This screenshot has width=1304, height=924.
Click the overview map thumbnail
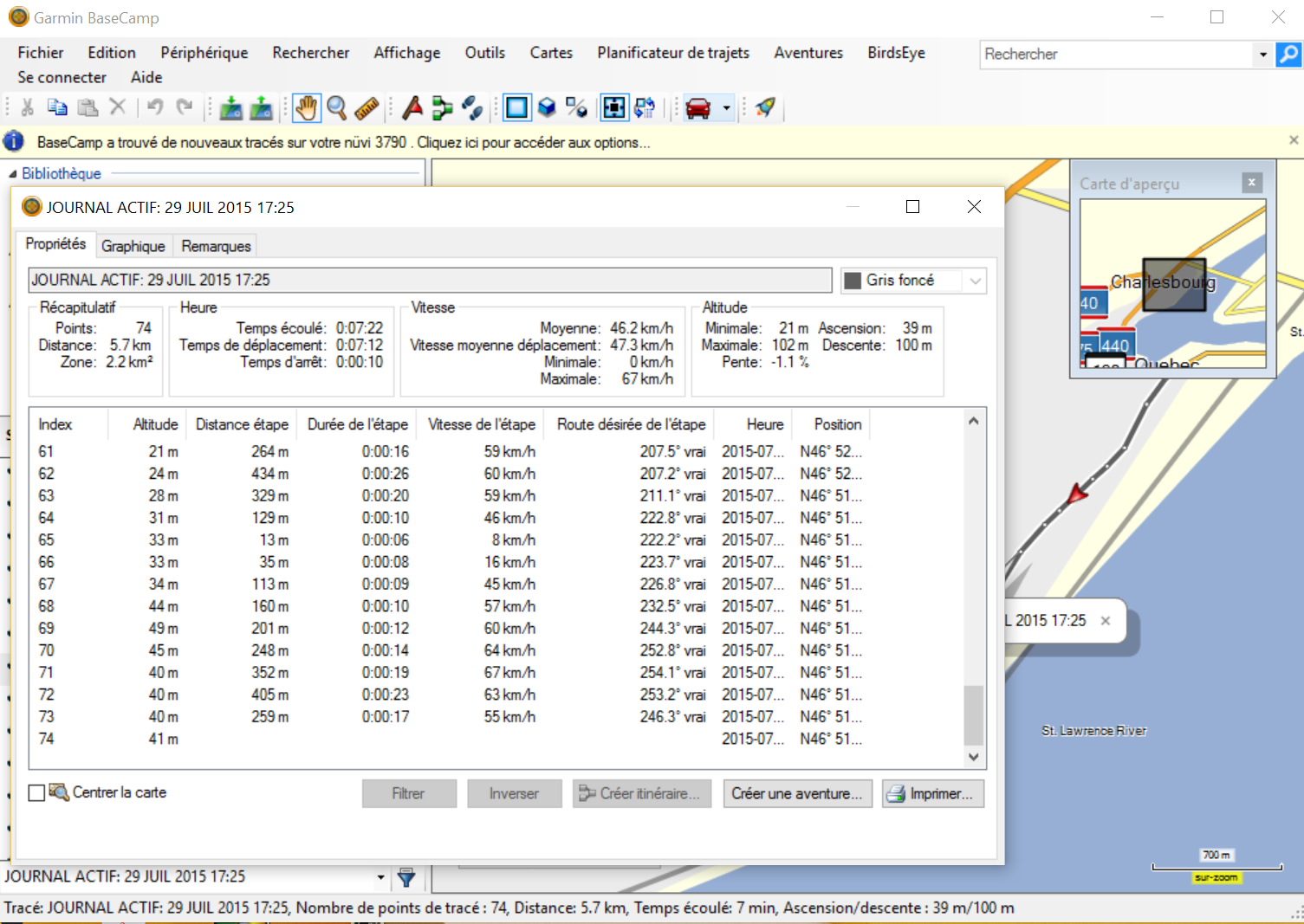1173,283
